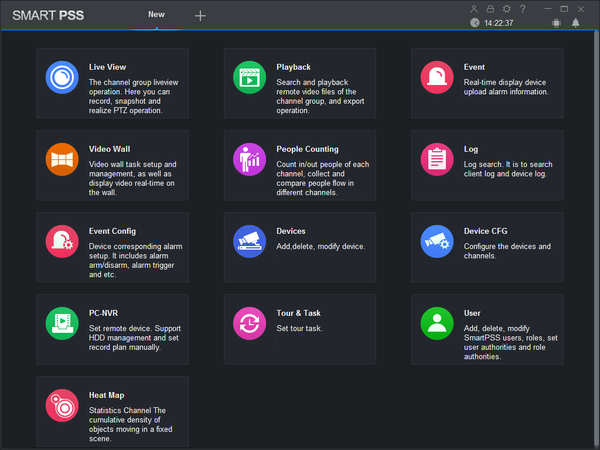Launch the Playback clapperboard icon

coord(249,77)
